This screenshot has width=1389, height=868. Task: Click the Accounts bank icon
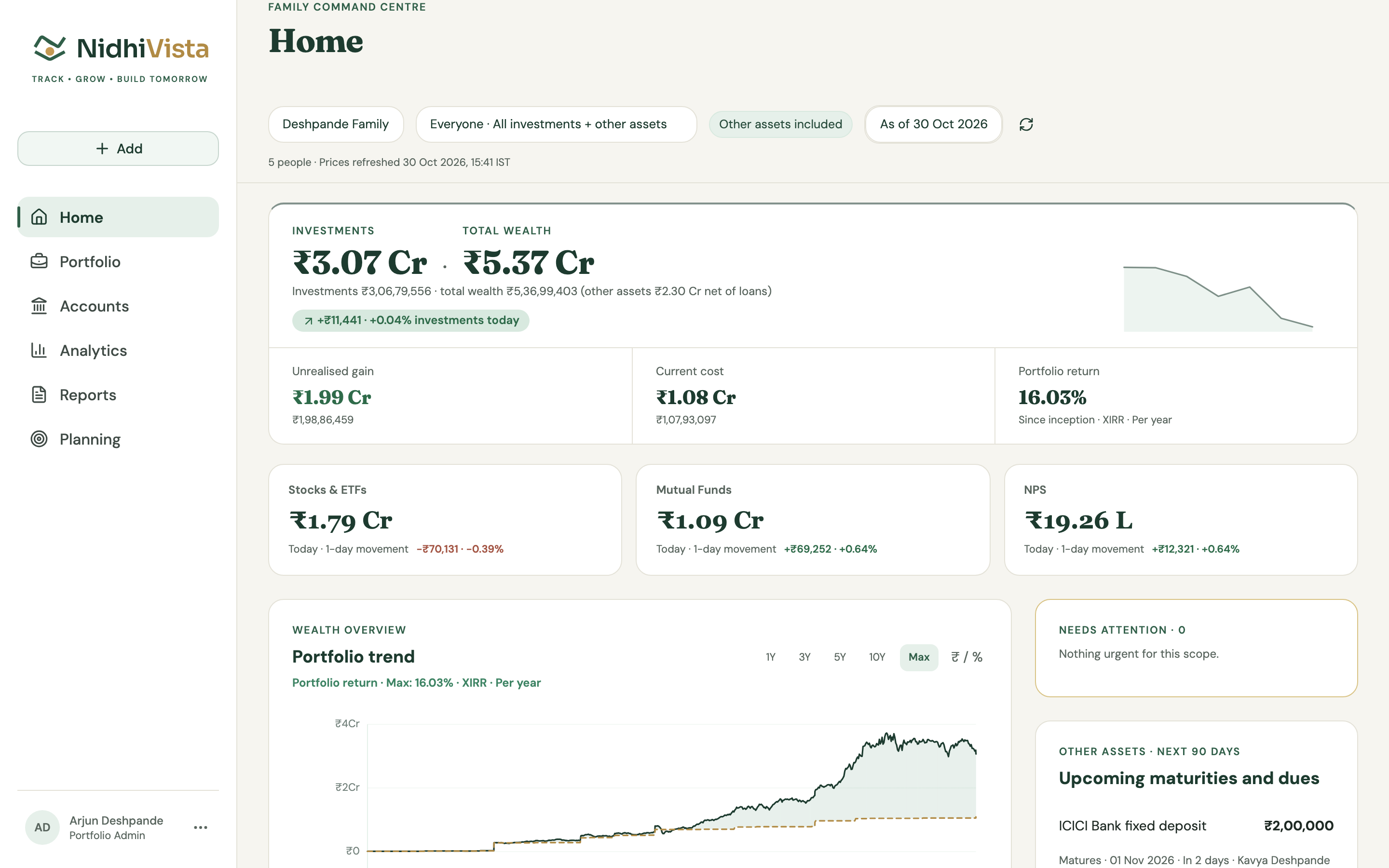pos(39,305)
